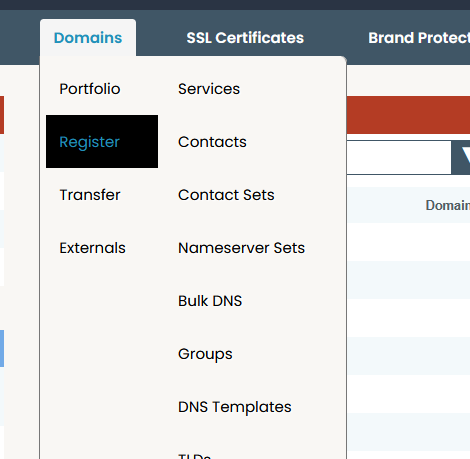Click the Domain column header

(447, 205)
